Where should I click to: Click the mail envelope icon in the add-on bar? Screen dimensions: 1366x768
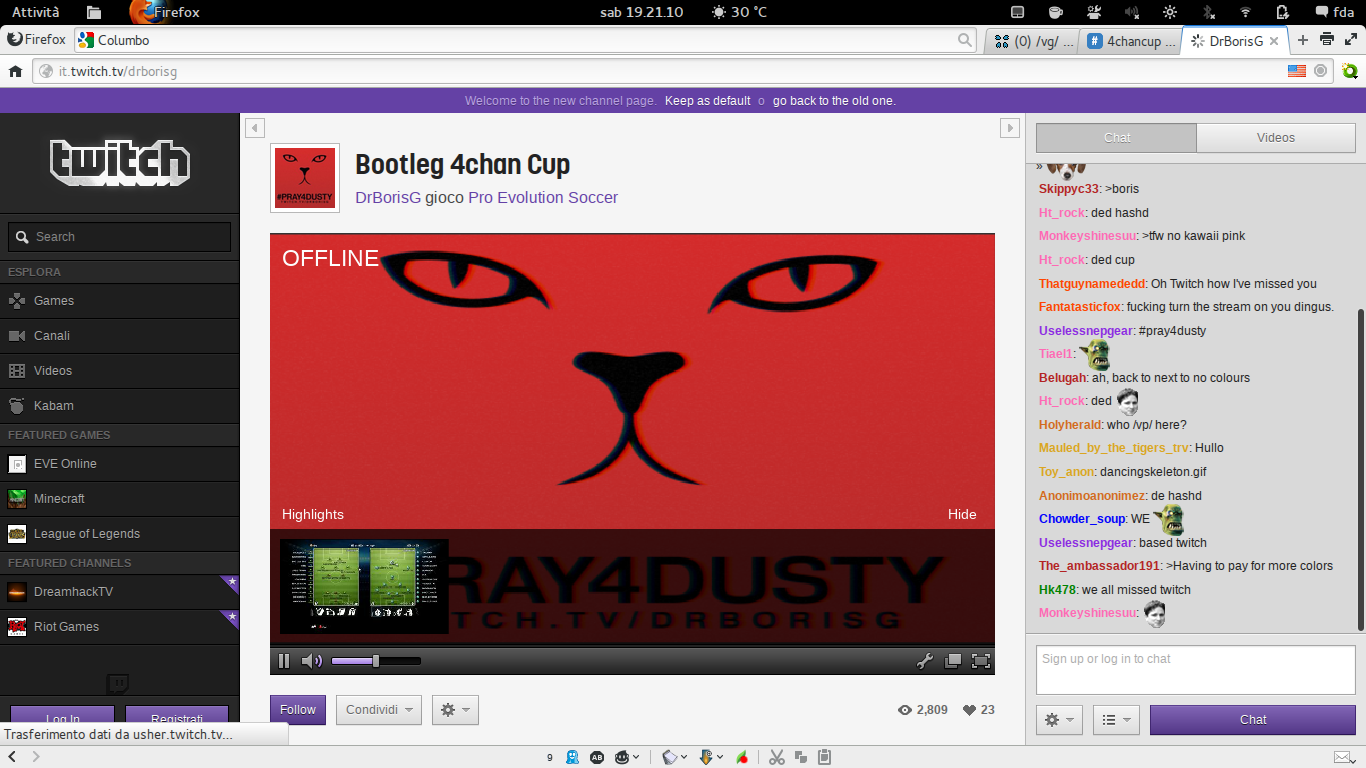pos(1344,757)
